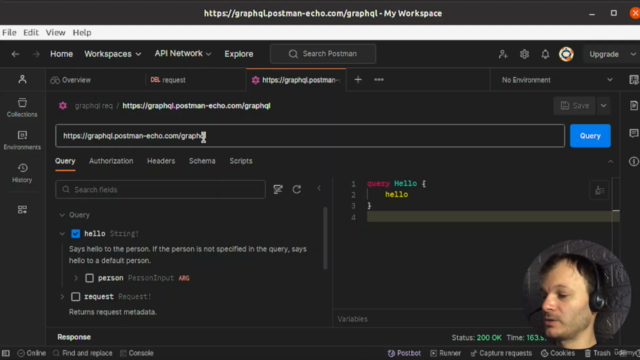Image resolution: width=640 pixels, height=360 pixels.
Task: Click the GraphQL icon in breadcrumb
Action: click(63, 106)
